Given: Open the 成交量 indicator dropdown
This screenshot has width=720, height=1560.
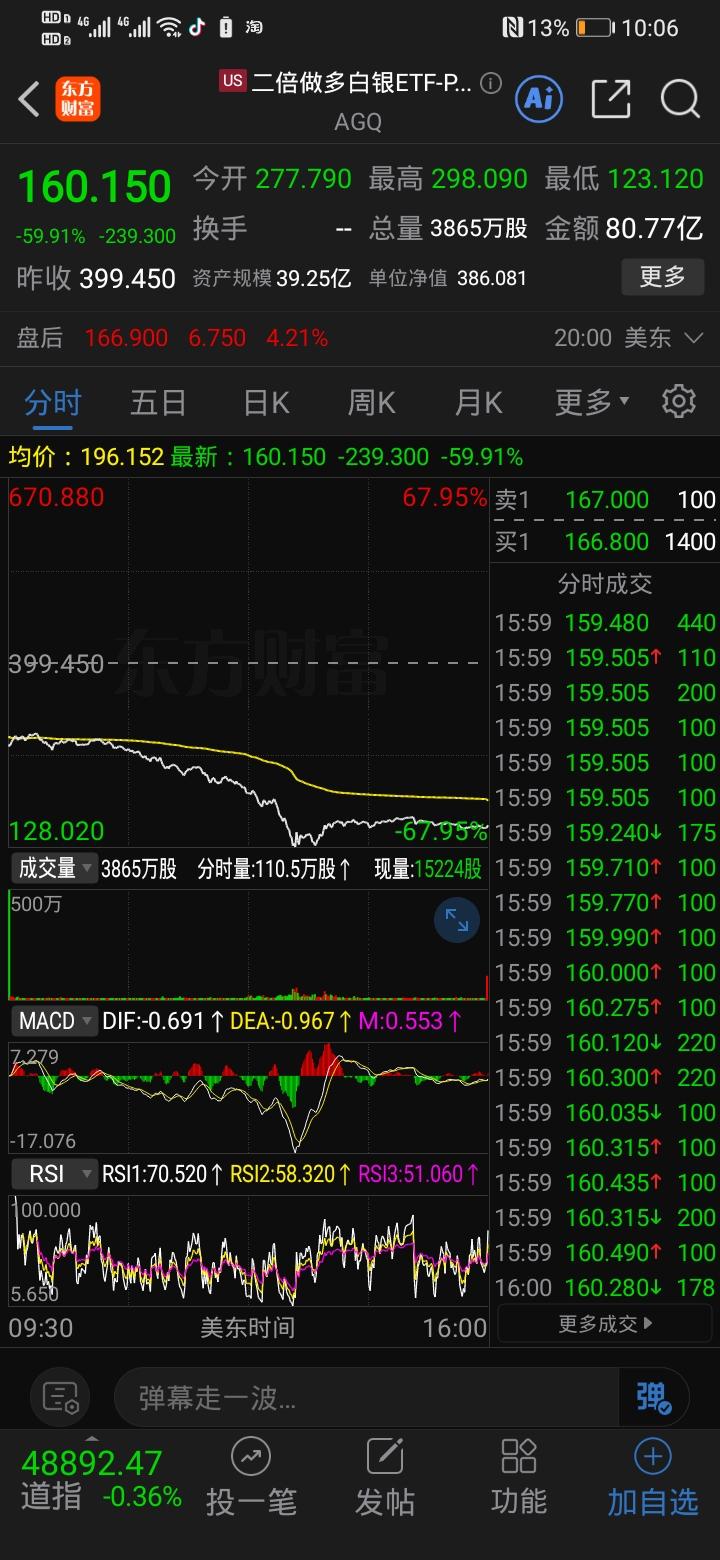Looking at the screenshot, I should (54, 868).
